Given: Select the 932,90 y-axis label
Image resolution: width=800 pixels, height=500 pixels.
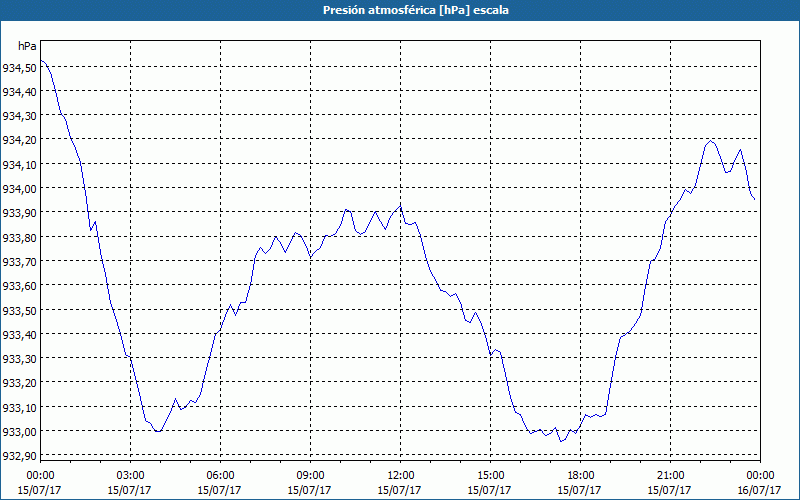Looking at the screenshot, I should click(19, 456).
